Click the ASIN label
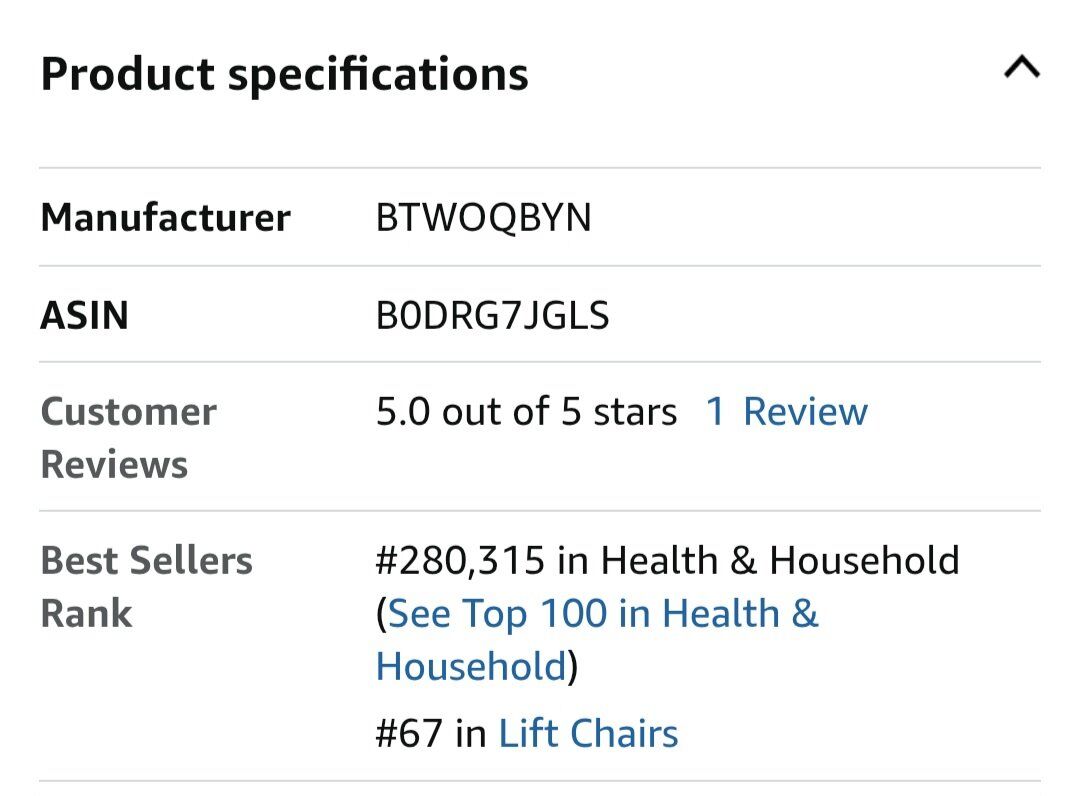This screenshot has height=796, width=1080. (84, 315)
